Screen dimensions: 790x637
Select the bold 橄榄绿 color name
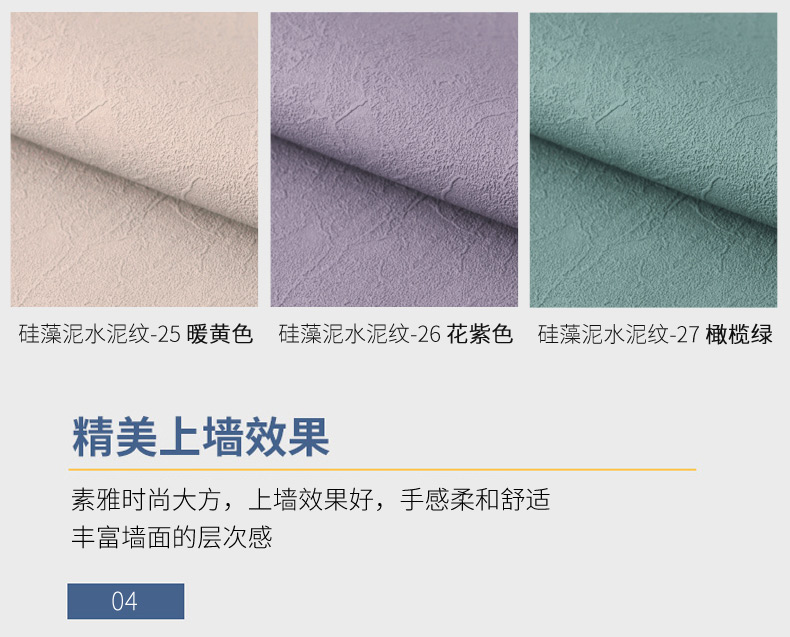[x=739, y=334]
